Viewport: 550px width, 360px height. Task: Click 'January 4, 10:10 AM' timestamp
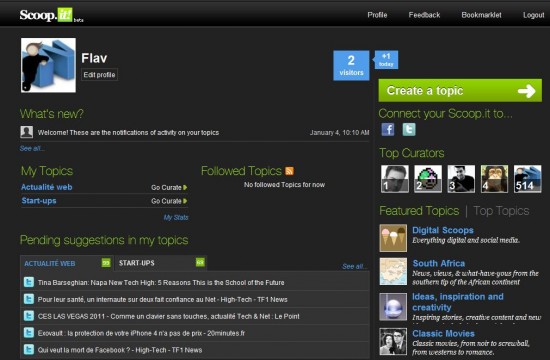pyautogui.click(x=339, y=133)
